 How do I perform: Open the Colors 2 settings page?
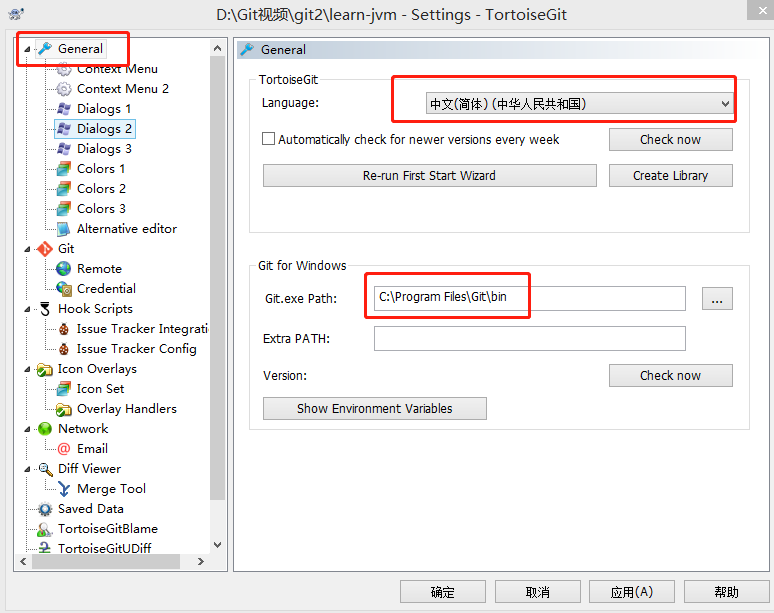pyautogui.click(x=101, y=189)
